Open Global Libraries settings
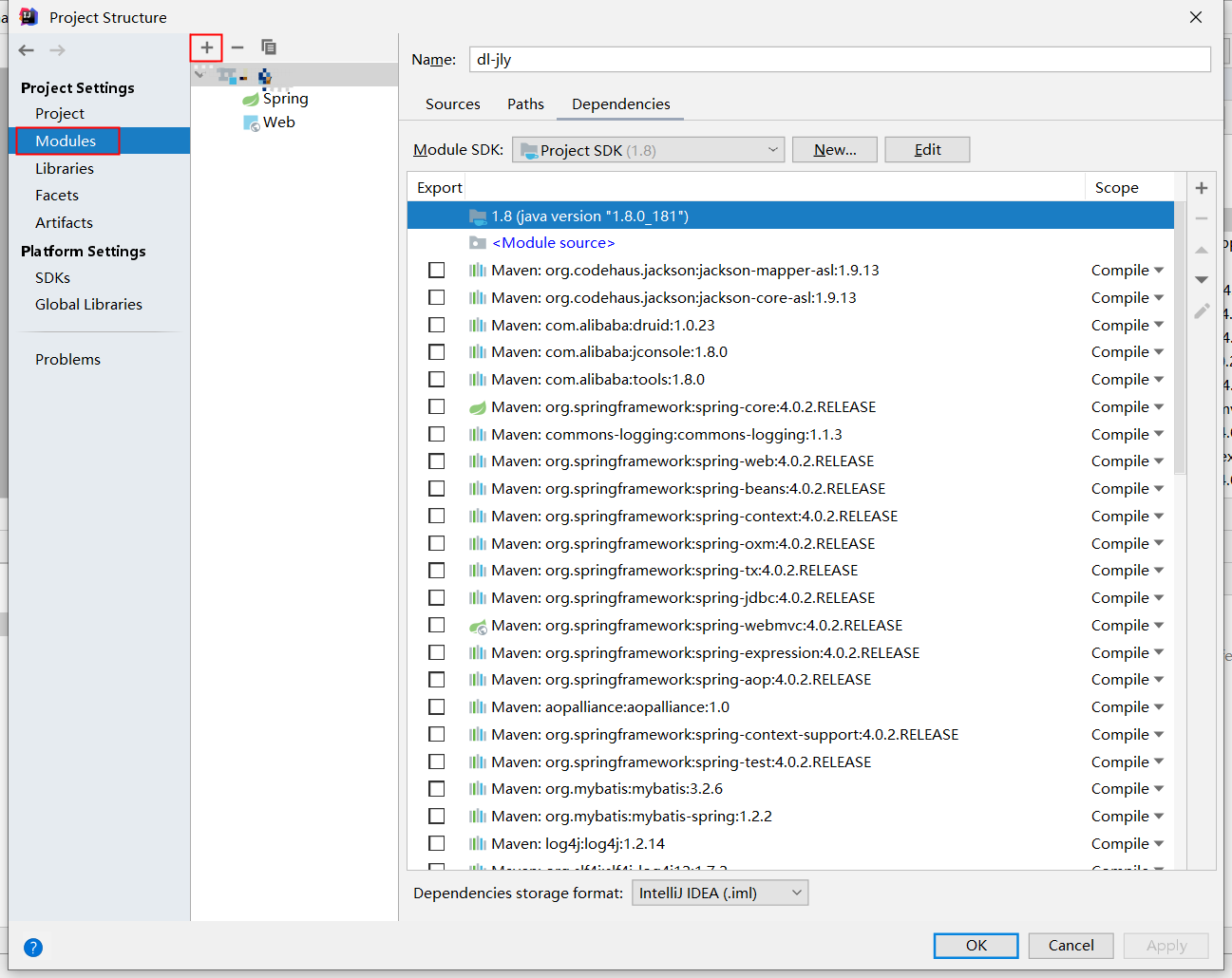The height and width of the screenshot is (978, 1232). tap(88, 305)
